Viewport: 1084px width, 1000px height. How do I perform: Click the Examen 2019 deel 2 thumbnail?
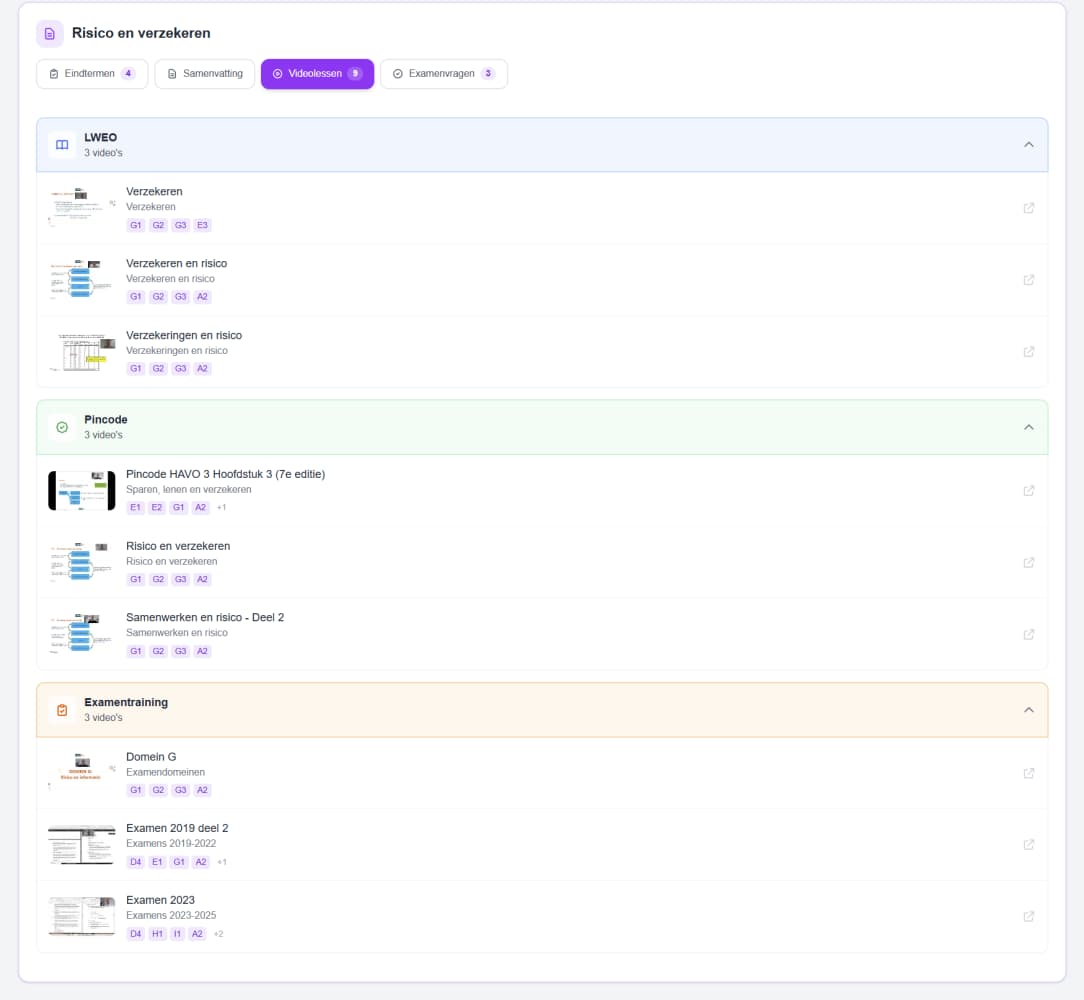click(82, 845)
